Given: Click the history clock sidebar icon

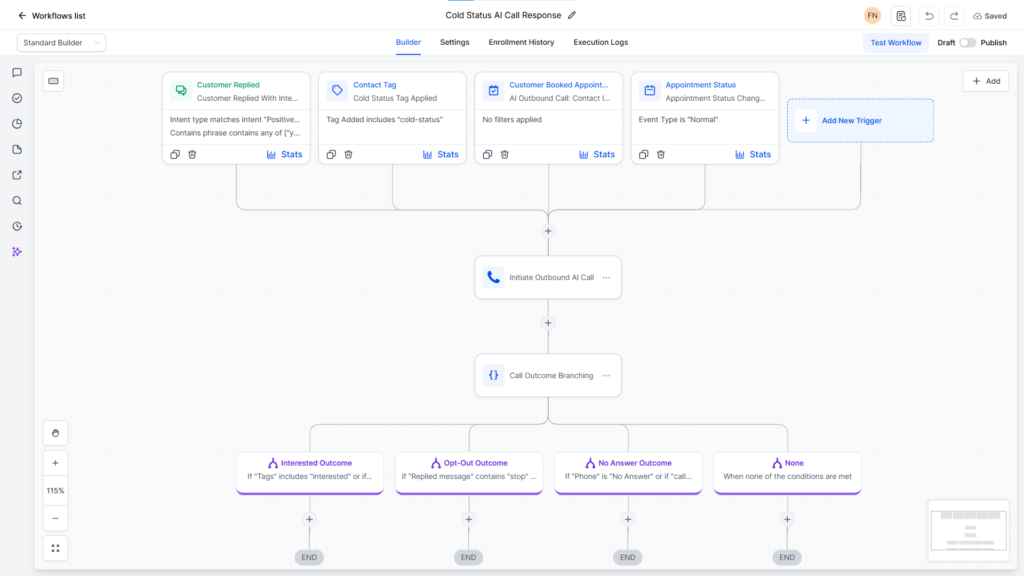Looking at the screenshot, I should pyautogui.click(x=17, y=226).
